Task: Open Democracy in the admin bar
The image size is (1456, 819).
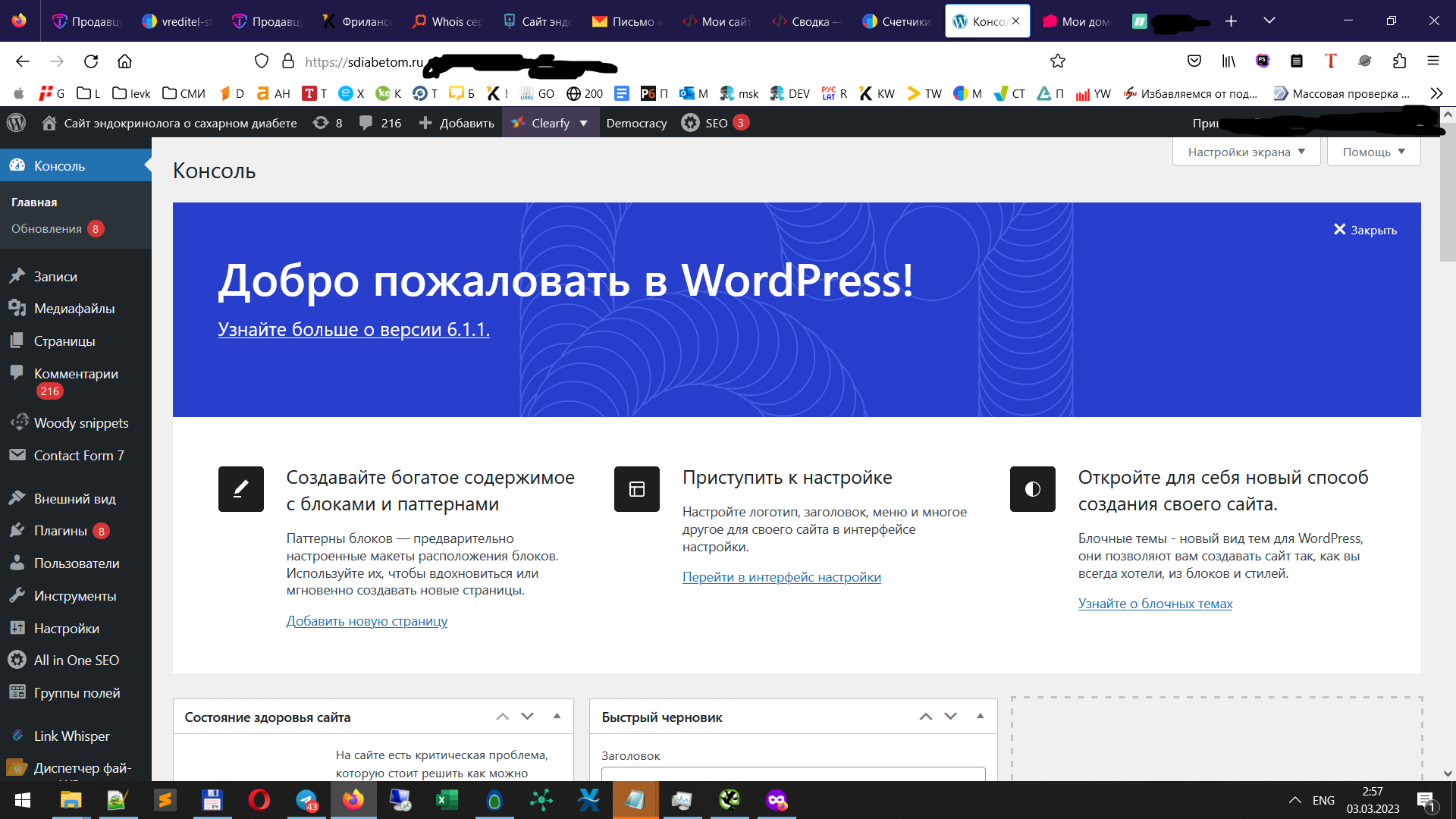Action: 636,123
